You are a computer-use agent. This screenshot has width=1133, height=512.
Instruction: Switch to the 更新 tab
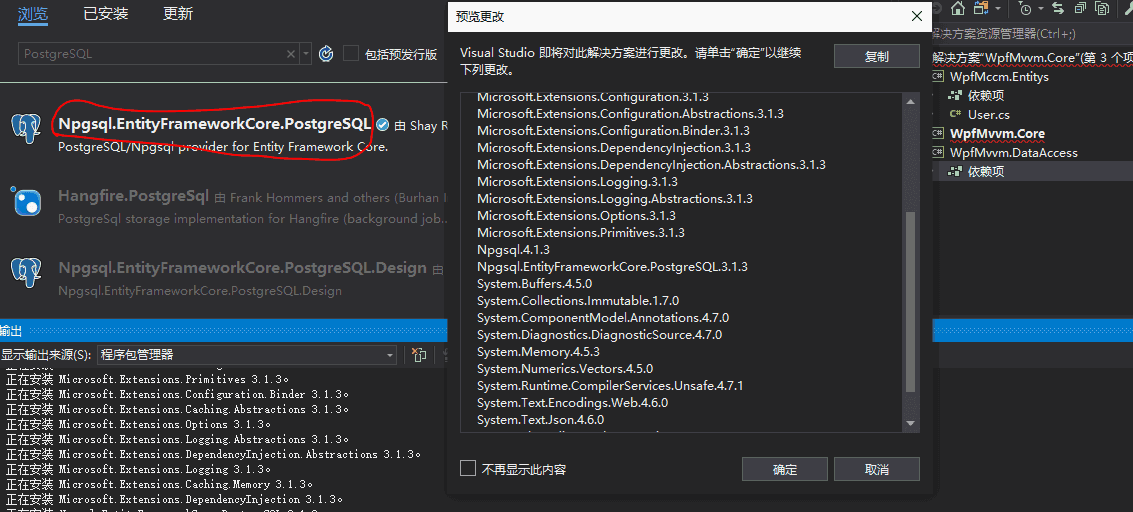pyautogui.click(x=178, y=13)
